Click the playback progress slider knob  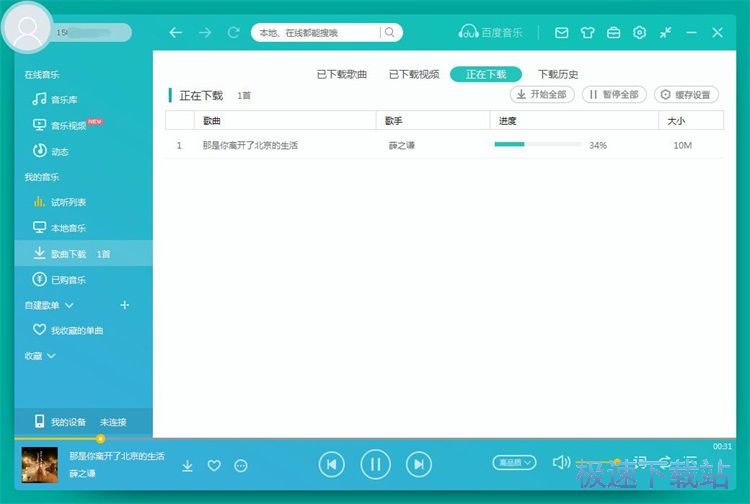pos(100,438)
